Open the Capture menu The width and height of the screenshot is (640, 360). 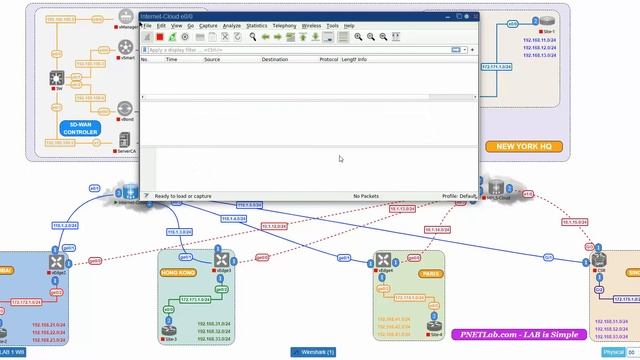pos(208,26)
